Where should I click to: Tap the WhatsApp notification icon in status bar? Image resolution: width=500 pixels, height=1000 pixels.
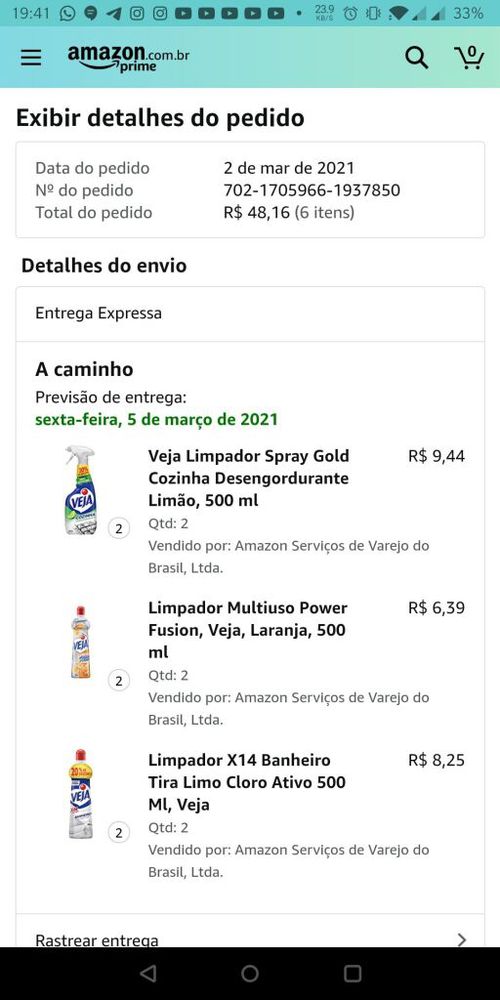67,13
